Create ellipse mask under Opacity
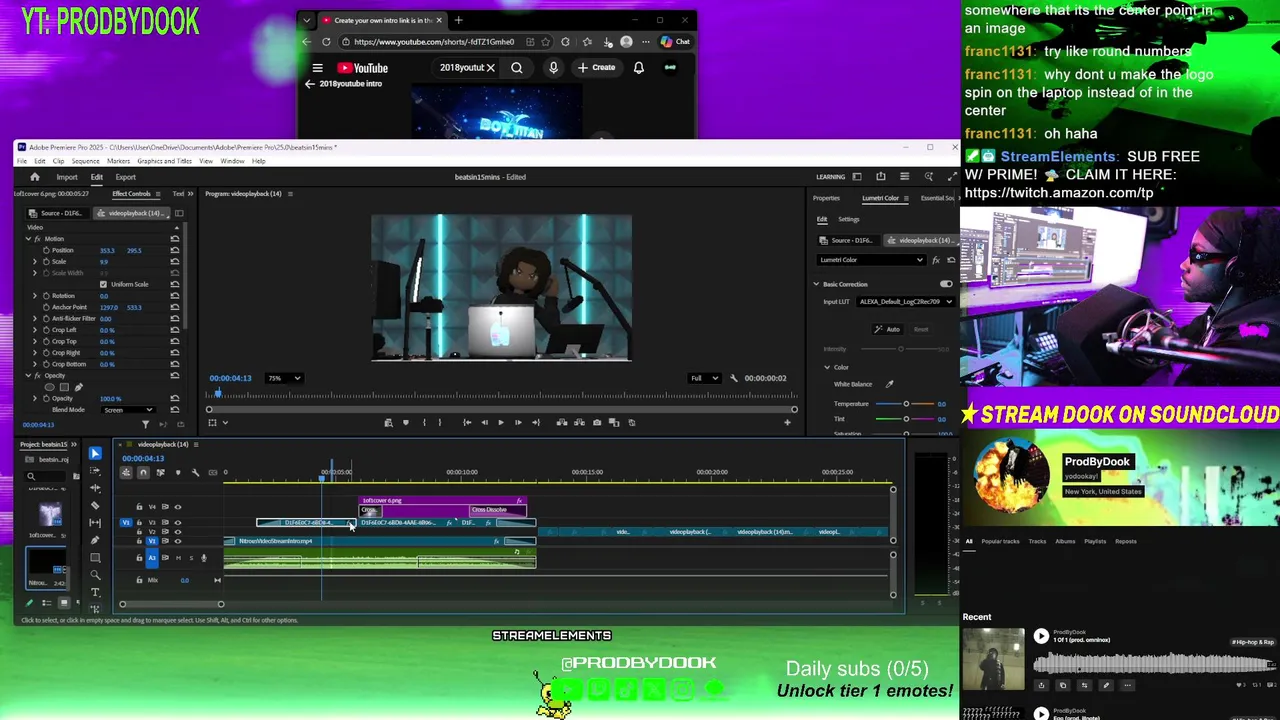The width and height of the screenshot is (1280, 720). 49,387
